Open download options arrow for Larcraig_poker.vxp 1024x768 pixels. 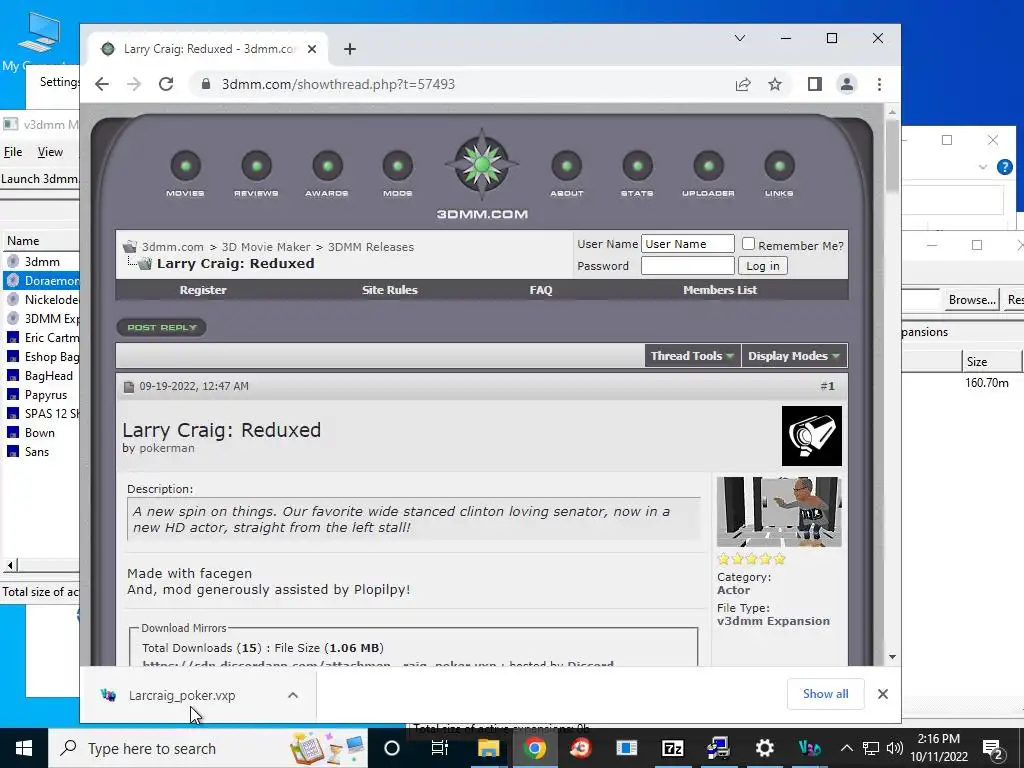click(293, 696)
